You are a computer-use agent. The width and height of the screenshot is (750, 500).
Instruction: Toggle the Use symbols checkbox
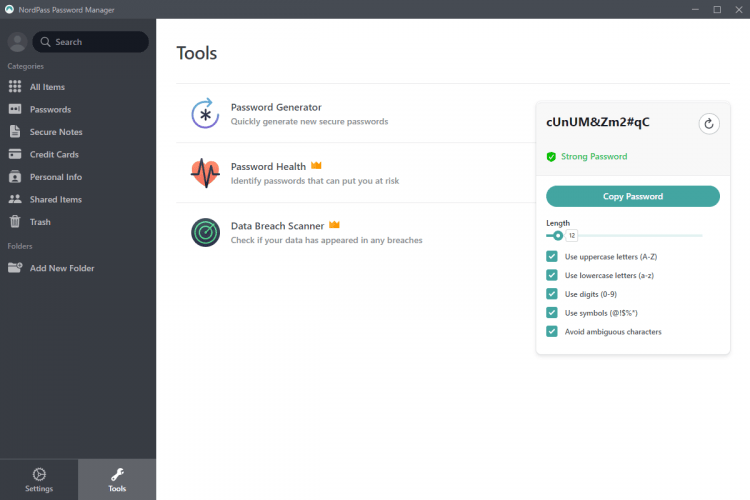pyautogui.click(x=551, y=312)
